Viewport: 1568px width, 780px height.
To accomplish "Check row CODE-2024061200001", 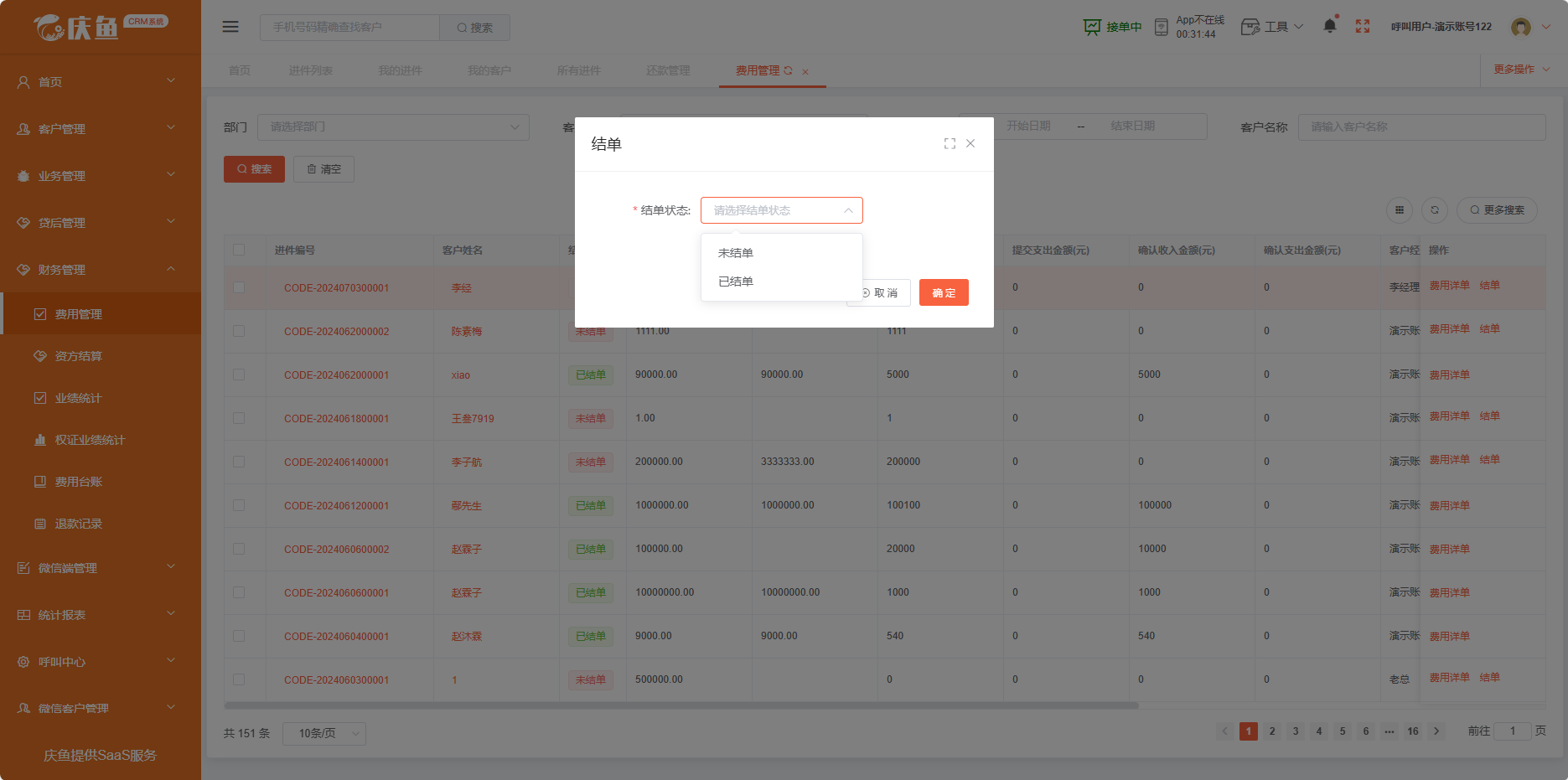I will coord(239,505).
